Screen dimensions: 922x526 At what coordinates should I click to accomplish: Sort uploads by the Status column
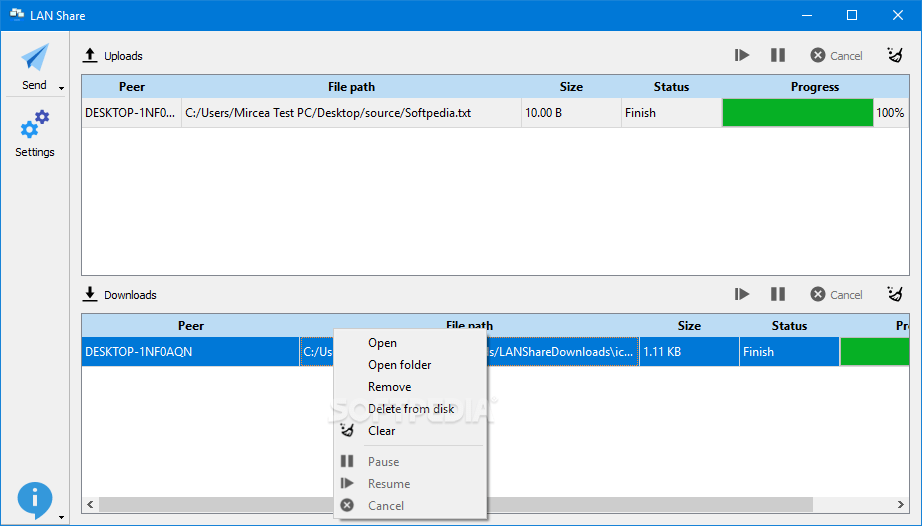tap(671, 87)
